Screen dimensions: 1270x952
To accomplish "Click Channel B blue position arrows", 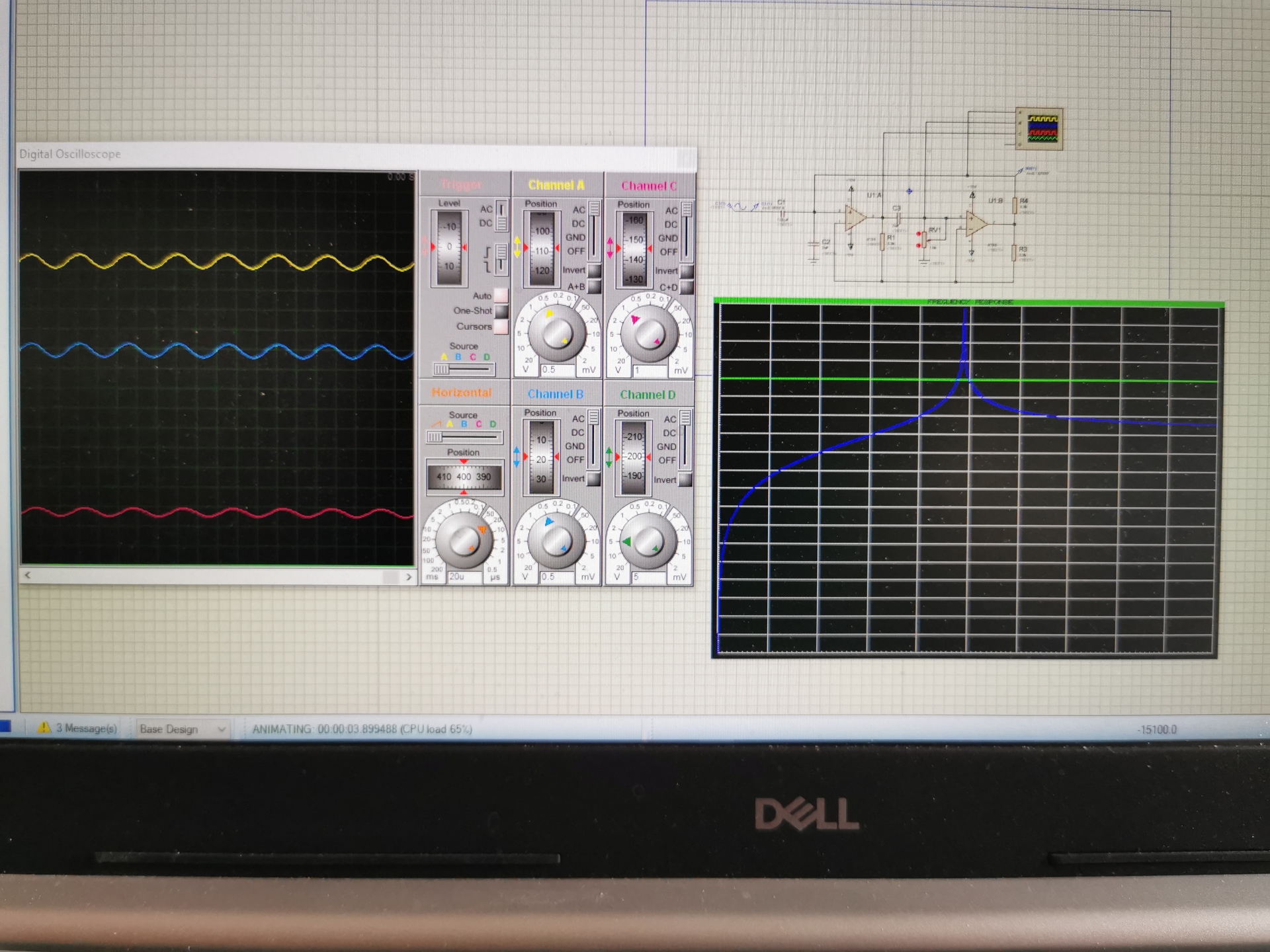I will pos(517,456).
